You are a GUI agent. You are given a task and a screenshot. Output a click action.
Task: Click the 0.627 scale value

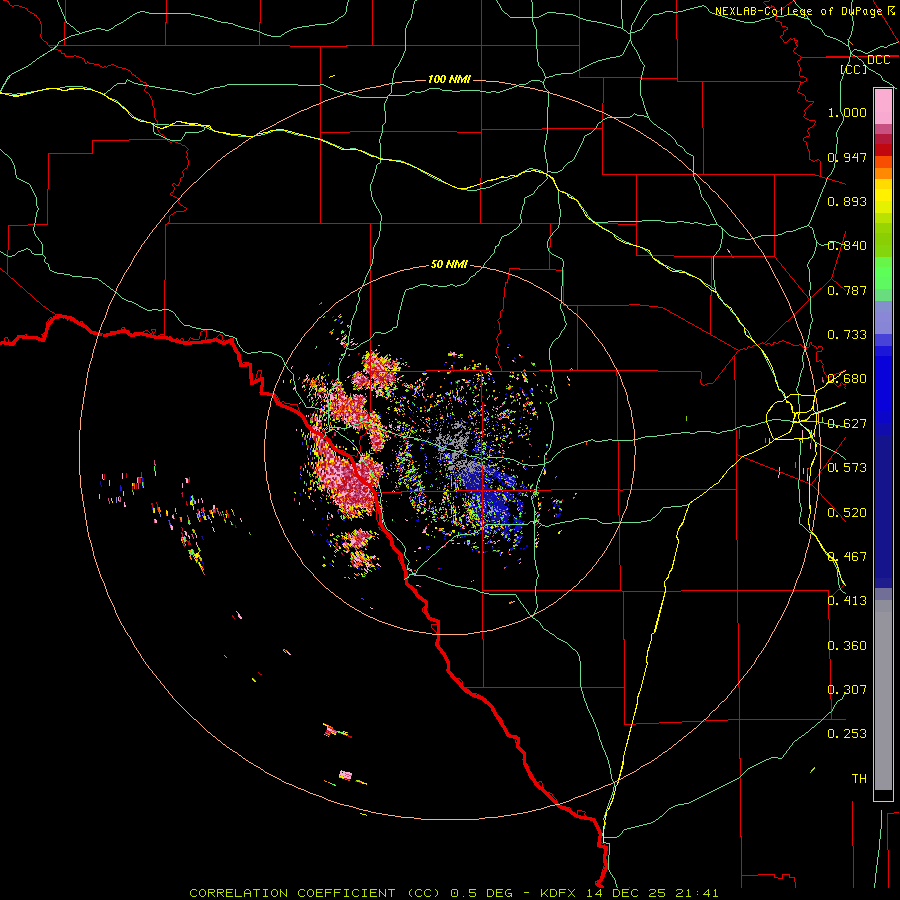(847, 424)
